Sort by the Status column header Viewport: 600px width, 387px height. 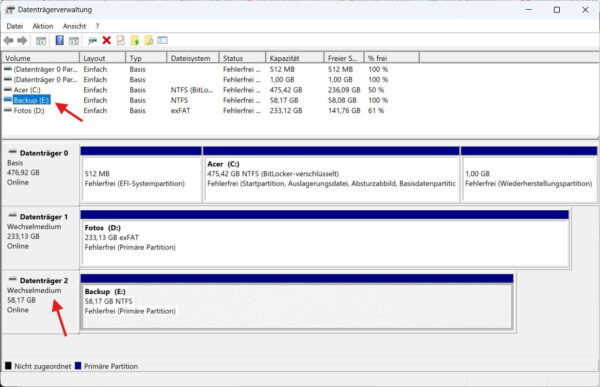(x=242, y=58)
